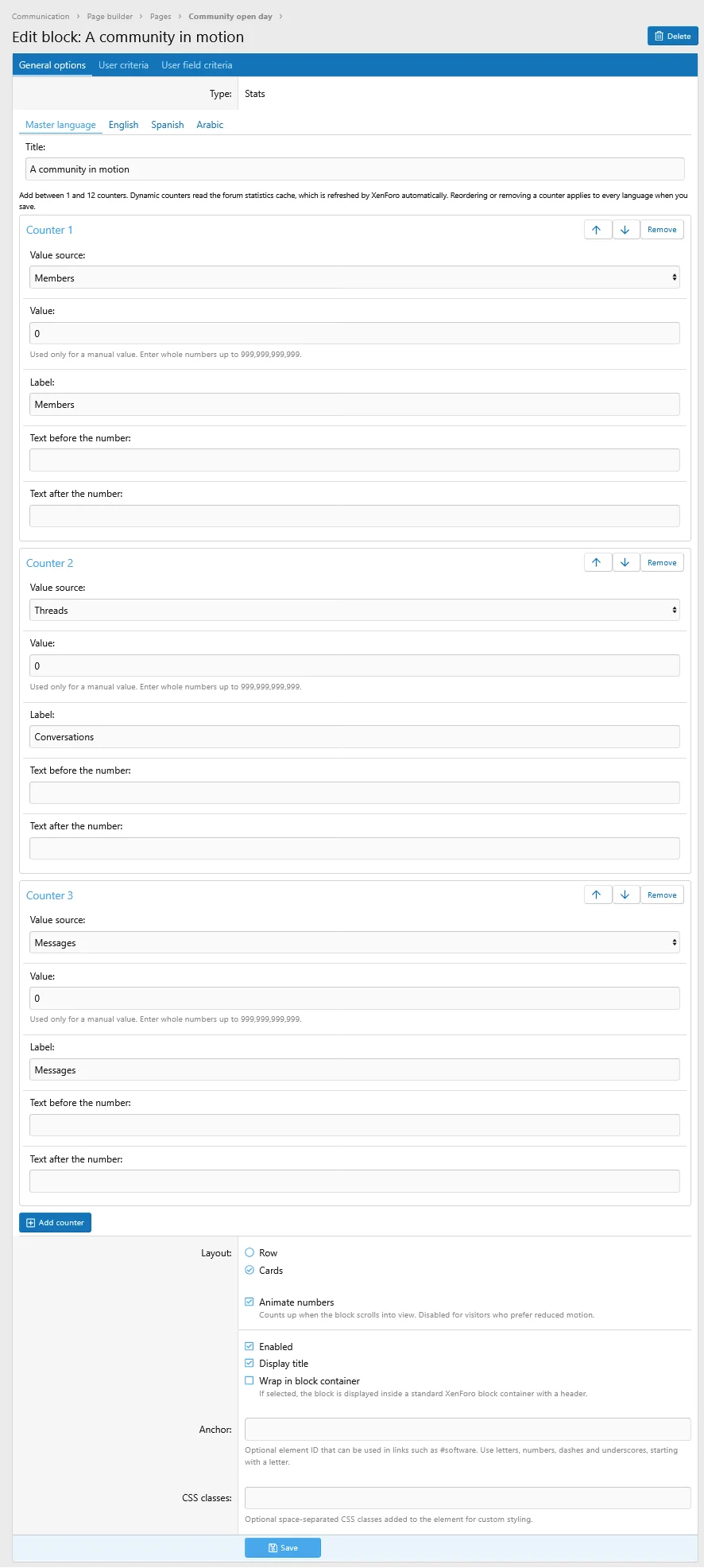This screenshot has height=1568, width=704.
Task: Switch to the User field criteria tab
Action: click(x=197, y=65)
